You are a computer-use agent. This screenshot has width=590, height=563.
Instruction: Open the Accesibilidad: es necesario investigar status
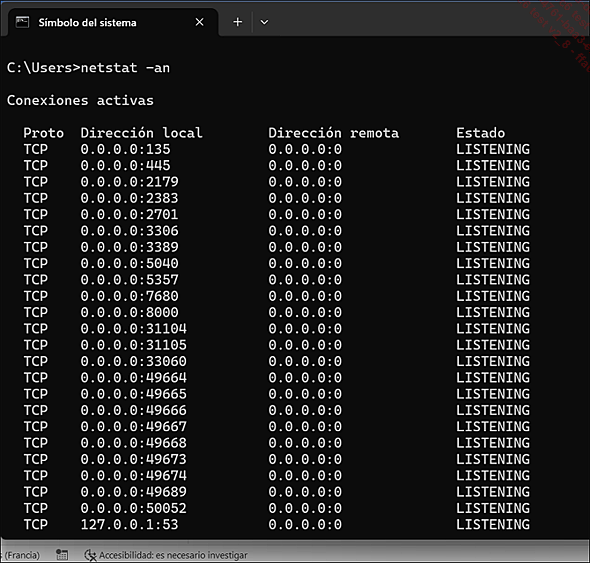[166, 555]
